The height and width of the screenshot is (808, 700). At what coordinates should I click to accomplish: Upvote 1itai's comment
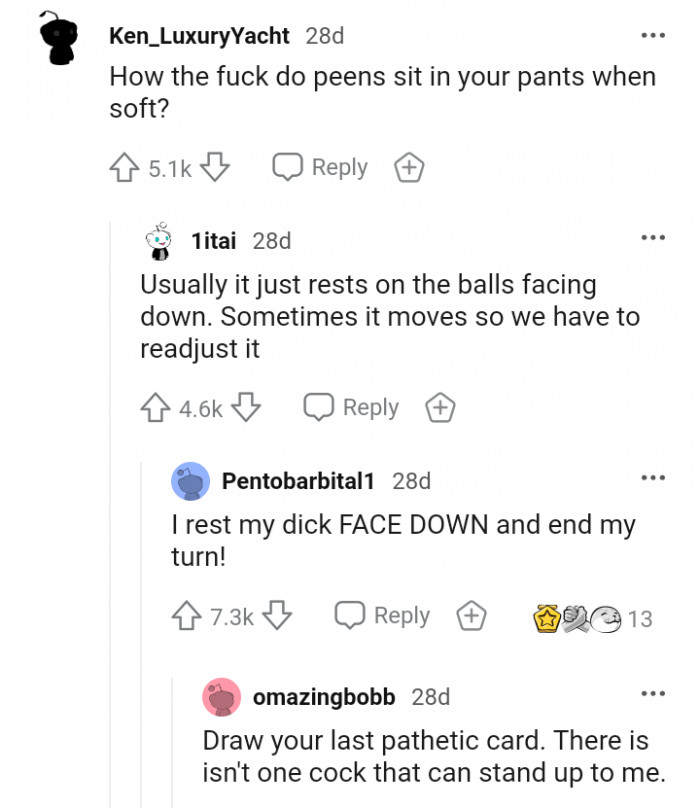tap(156, 408)
